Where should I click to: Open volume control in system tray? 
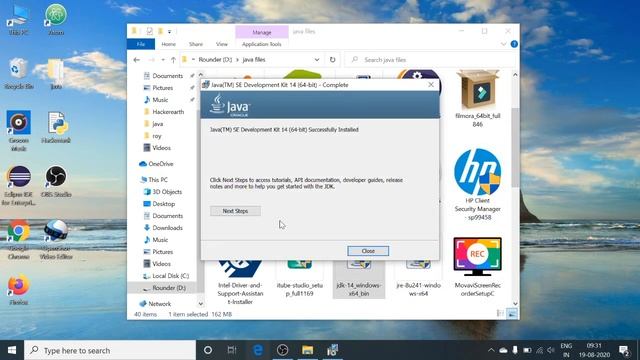click(x=551, y=350)
